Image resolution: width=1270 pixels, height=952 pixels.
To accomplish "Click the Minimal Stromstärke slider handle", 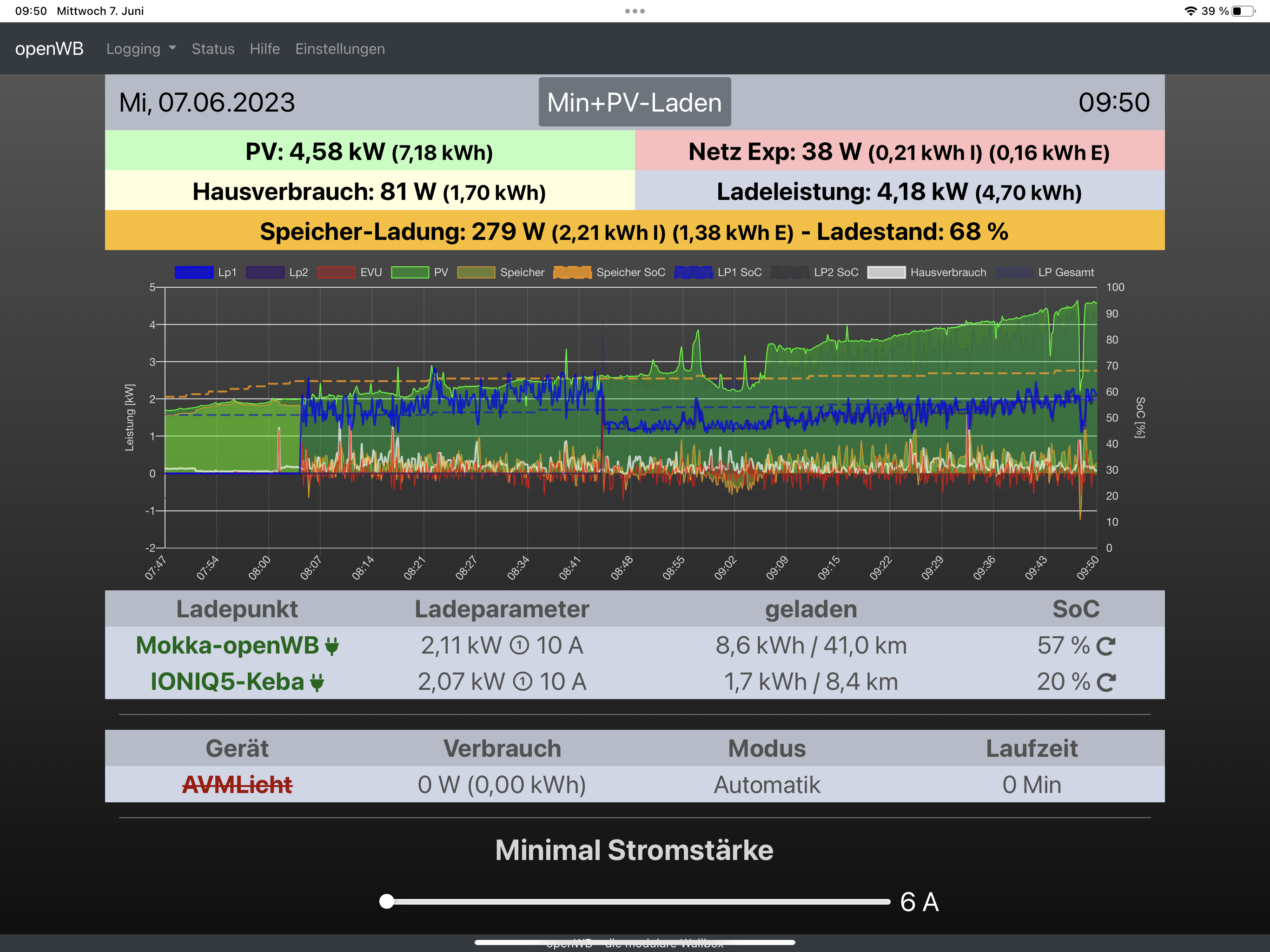I will [387, 901].
